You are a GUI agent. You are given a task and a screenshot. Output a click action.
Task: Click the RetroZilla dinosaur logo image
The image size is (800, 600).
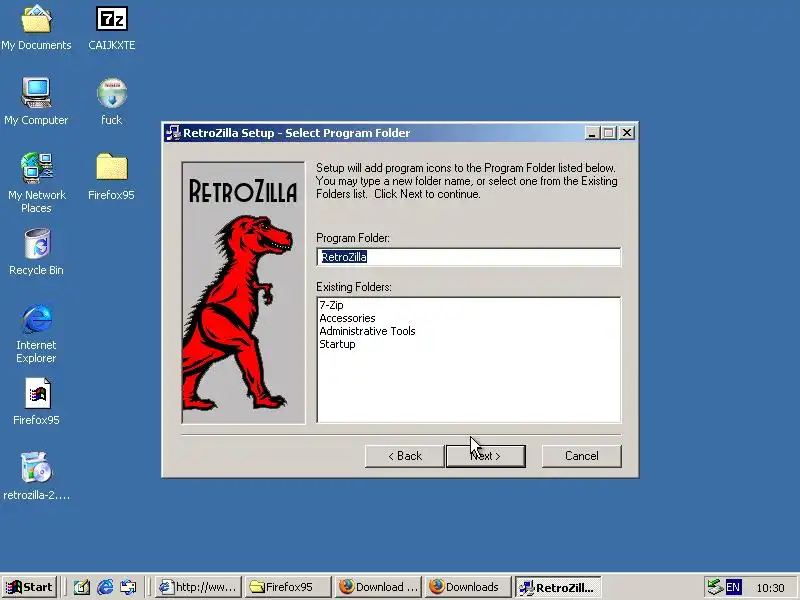point(243,293)
